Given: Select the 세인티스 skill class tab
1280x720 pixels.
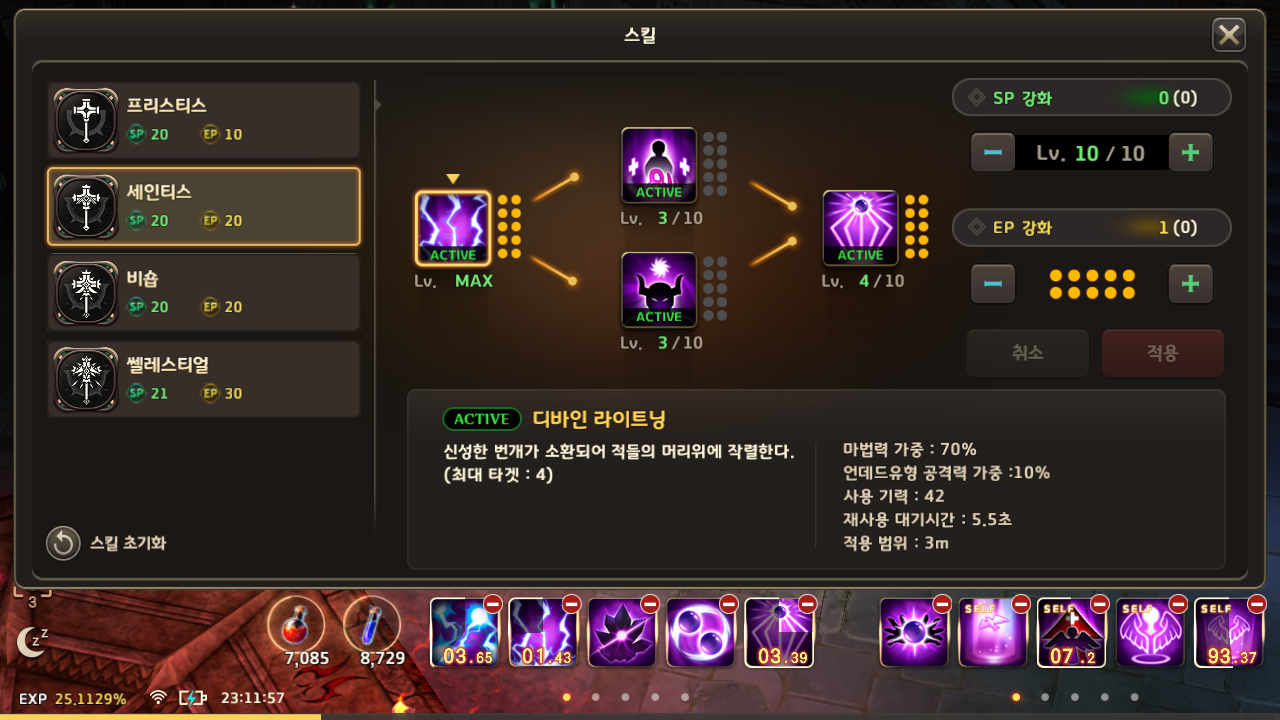Looking at the screenshot, I should [204, 207].
